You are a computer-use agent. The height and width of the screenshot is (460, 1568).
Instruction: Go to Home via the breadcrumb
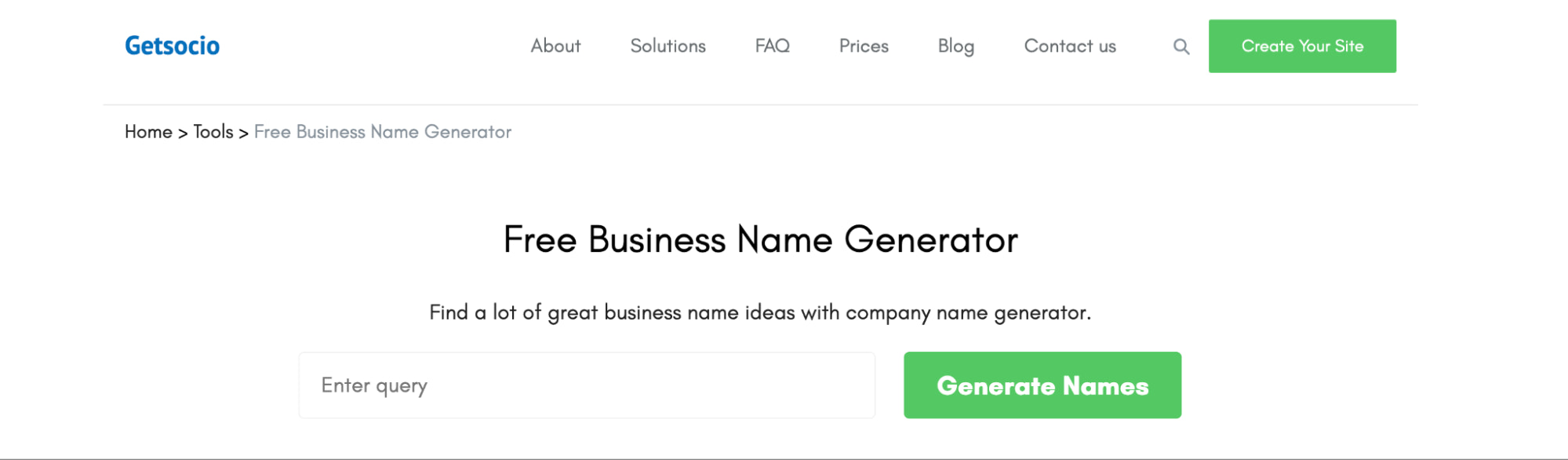pos(148,132)
